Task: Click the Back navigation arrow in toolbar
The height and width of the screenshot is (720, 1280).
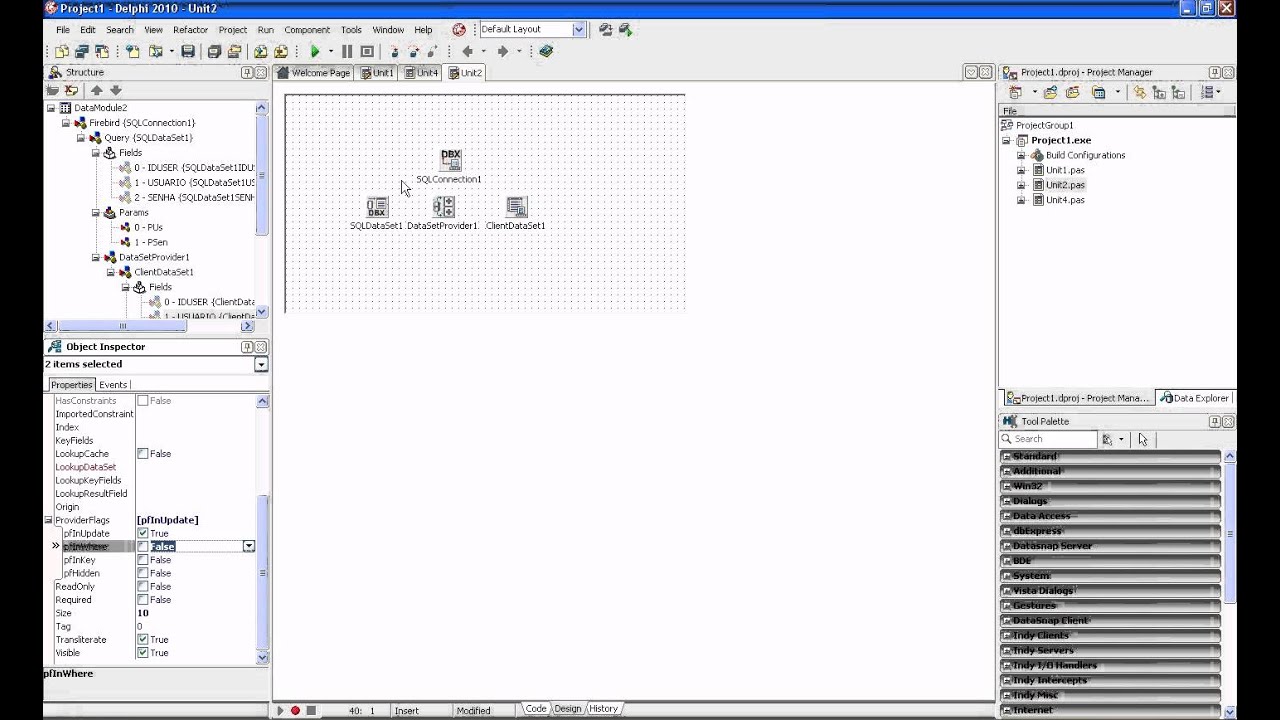Action: point(467,51)
